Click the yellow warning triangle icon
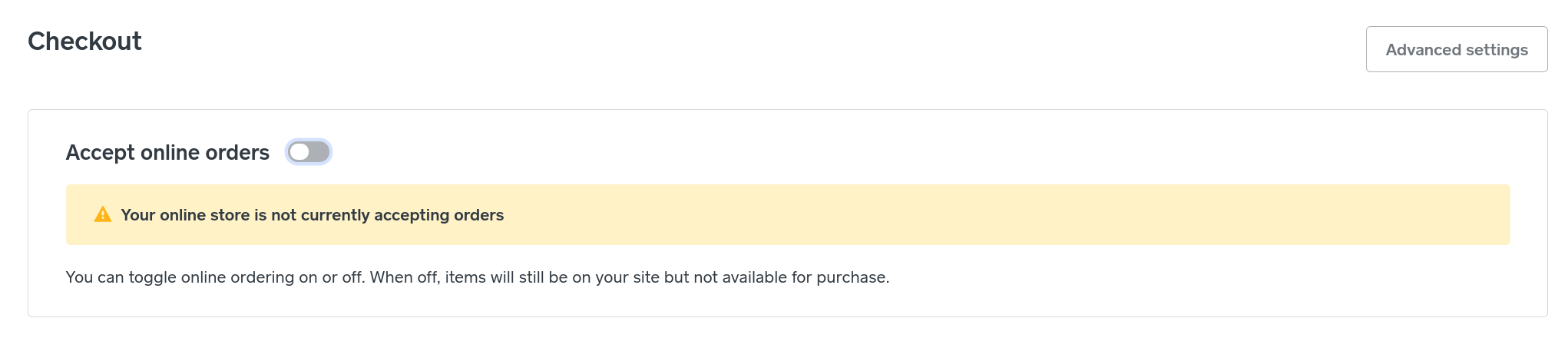 point(102,215)
